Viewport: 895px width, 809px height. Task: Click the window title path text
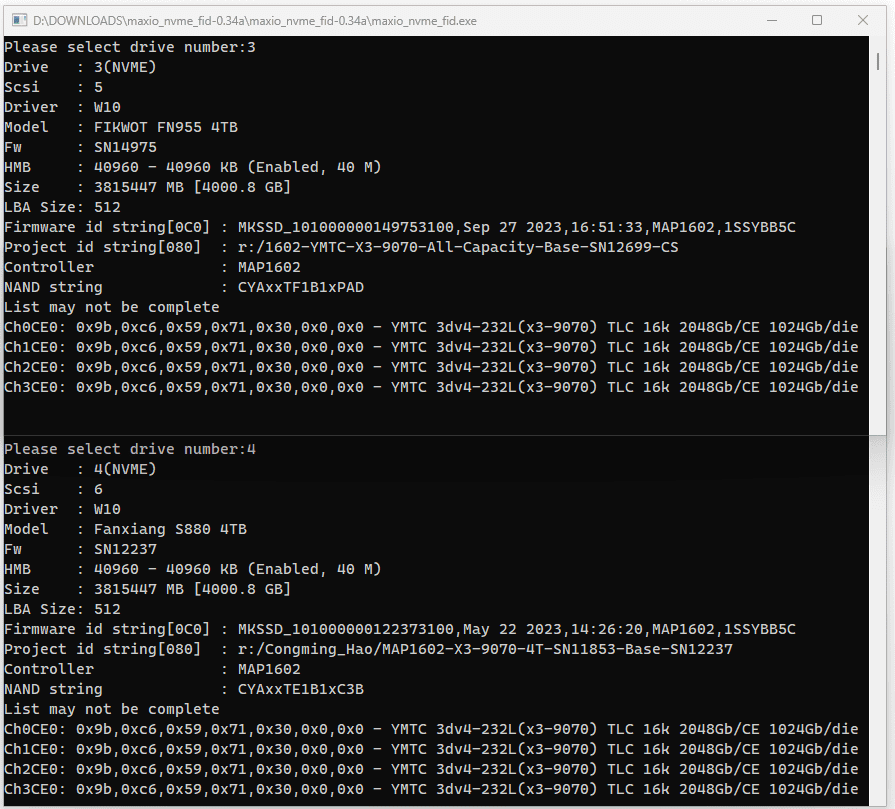[255, 21]
